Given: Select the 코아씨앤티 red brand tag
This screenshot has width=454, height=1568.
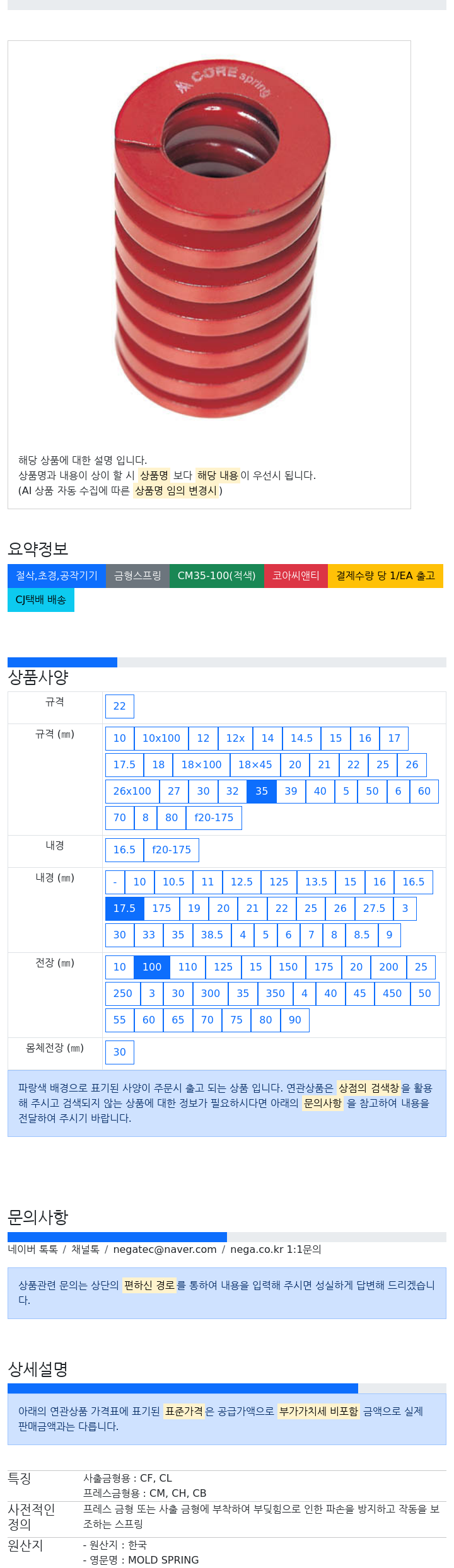Looking at the screenshot, I should click(x=296, y=576).
